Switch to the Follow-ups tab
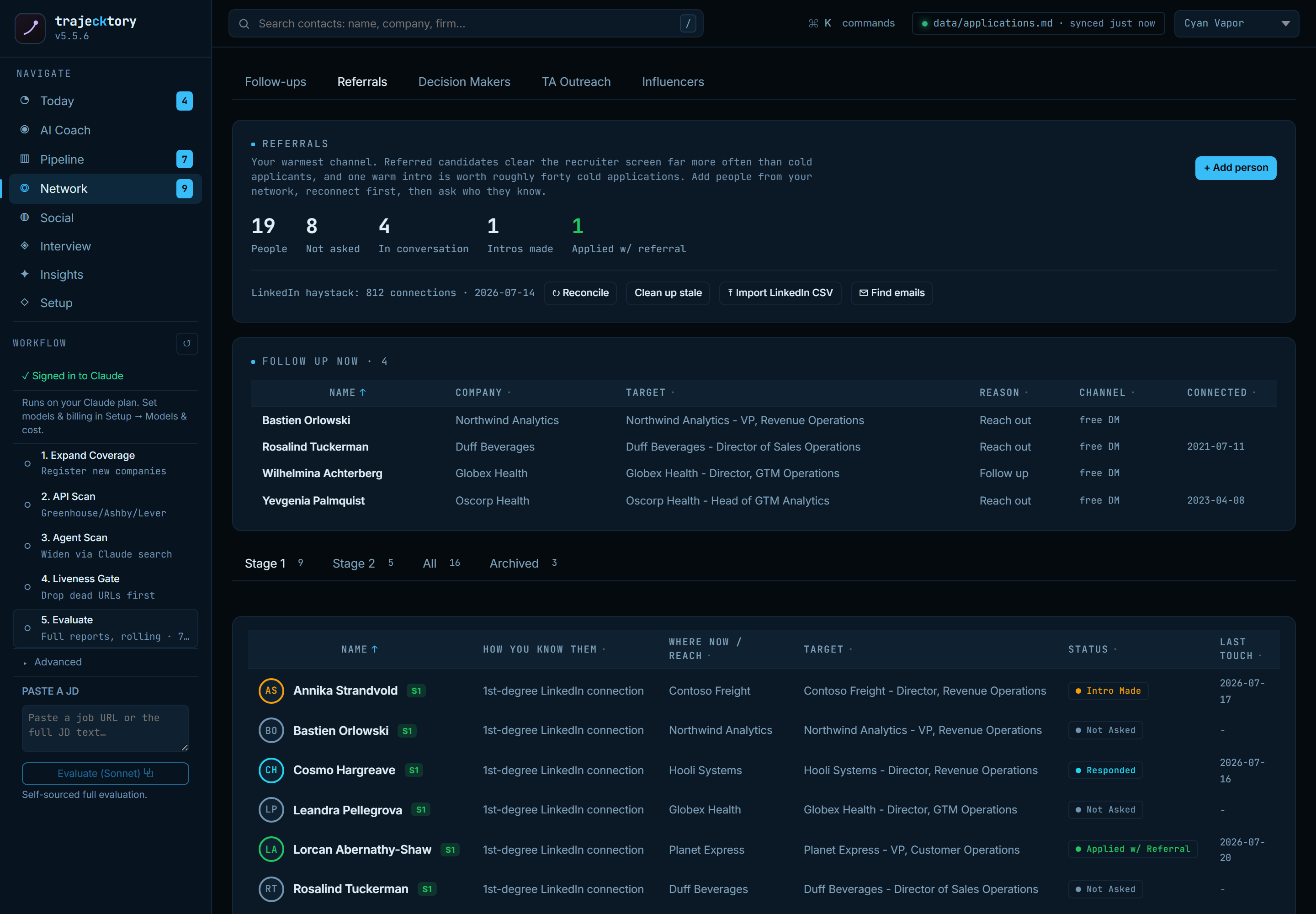 tap(276, 82)
